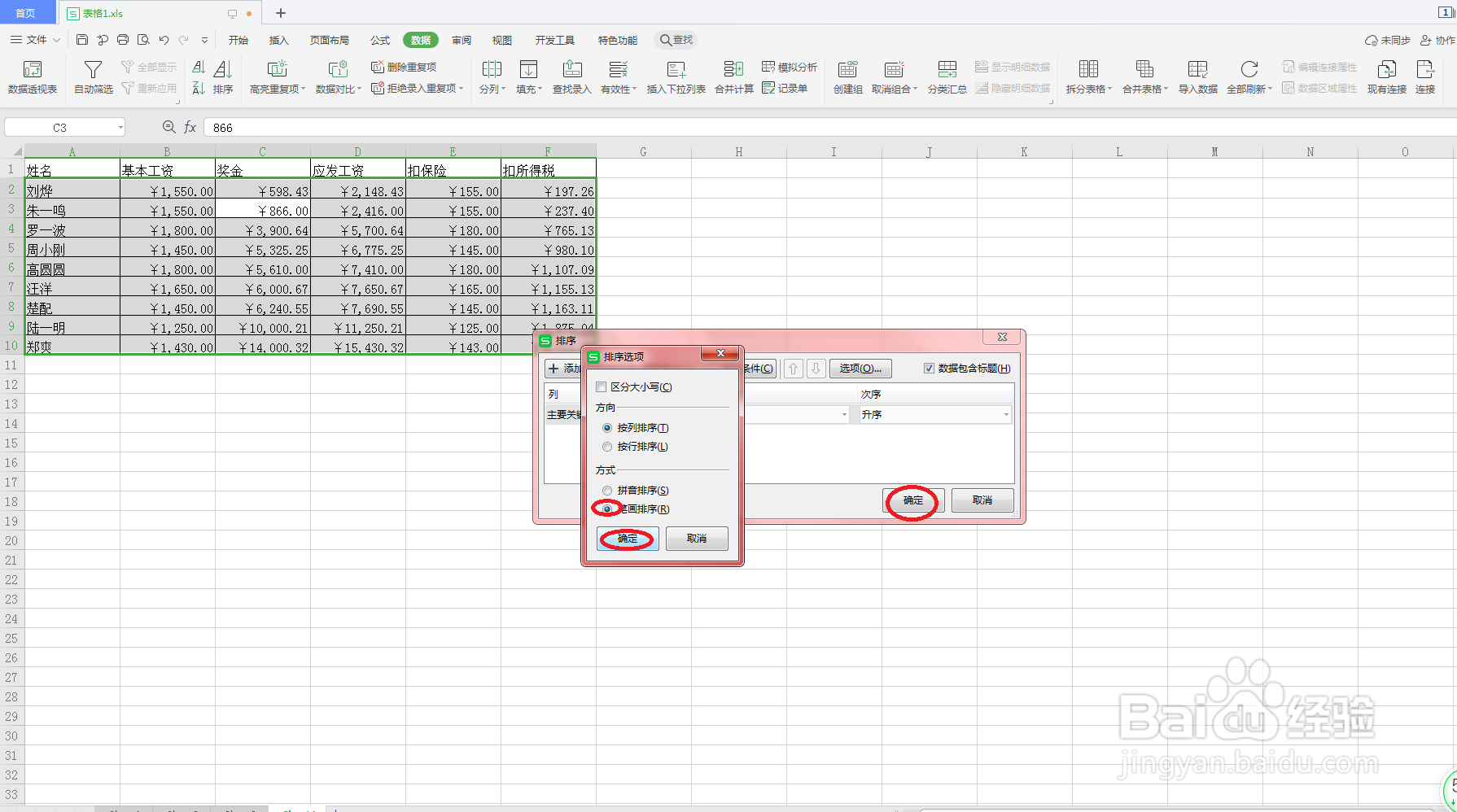Viewport: 1457px width, 812px height.
Task: Toggle data contains header (数据包含标题) checkbox
Action: [929, 369]
